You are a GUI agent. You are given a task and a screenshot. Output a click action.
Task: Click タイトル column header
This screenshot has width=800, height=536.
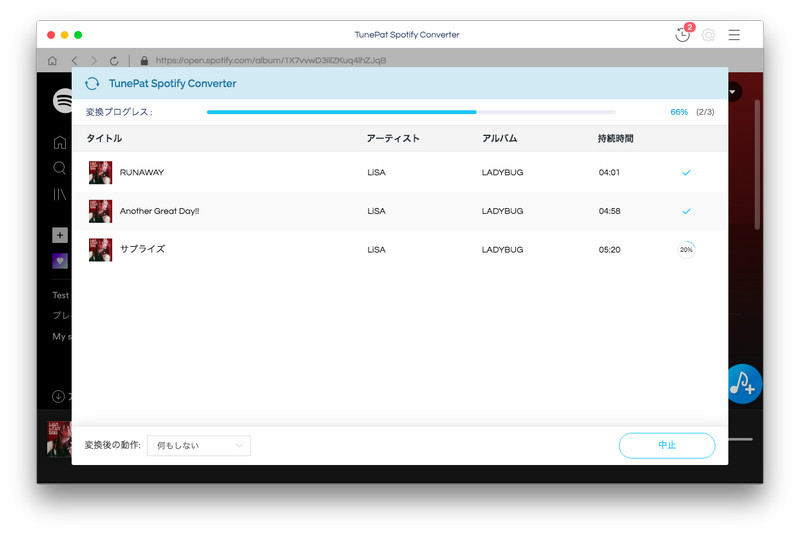104,139
